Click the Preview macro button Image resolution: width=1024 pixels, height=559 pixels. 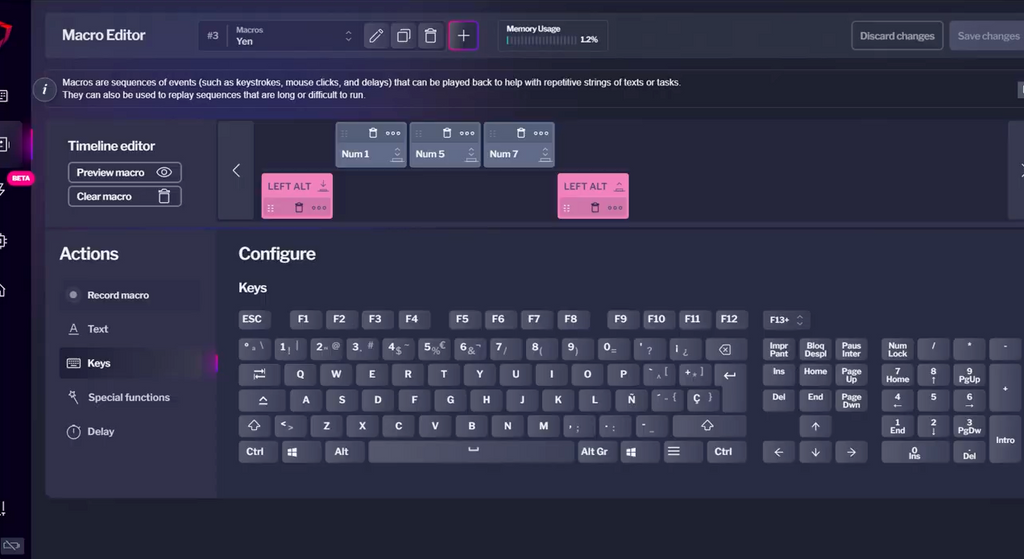(x=124, y=172)
